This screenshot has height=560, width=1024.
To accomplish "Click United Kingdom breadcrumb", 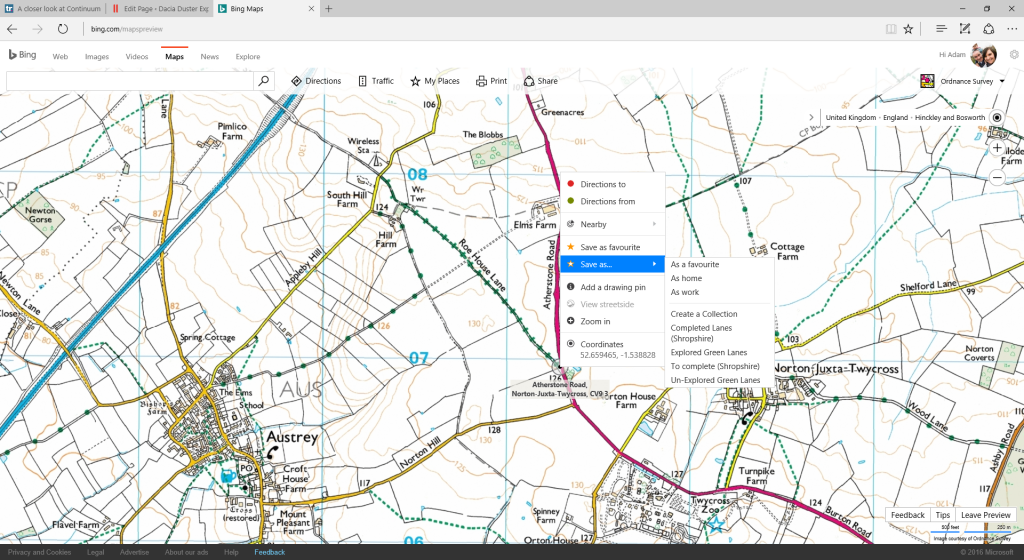I will pyautogui.click(x=851, y=117).
